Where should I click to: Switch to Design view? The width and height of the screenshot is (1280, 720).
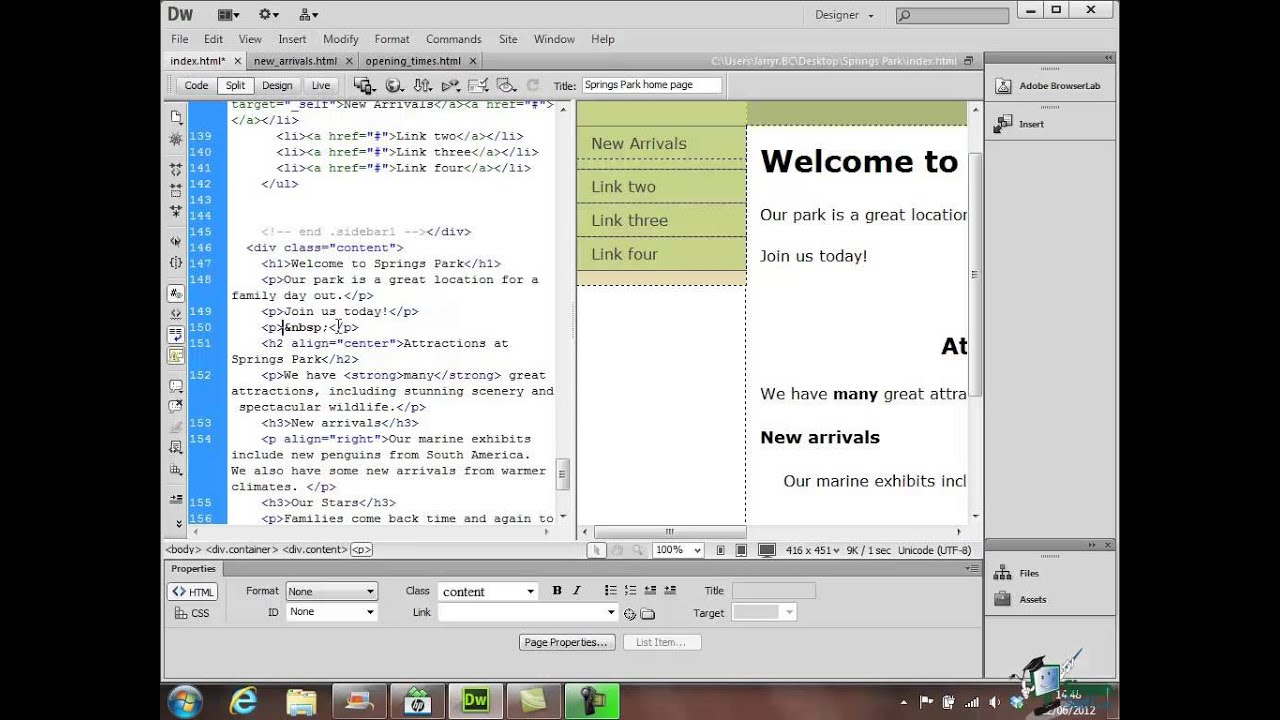pos(277,86)
